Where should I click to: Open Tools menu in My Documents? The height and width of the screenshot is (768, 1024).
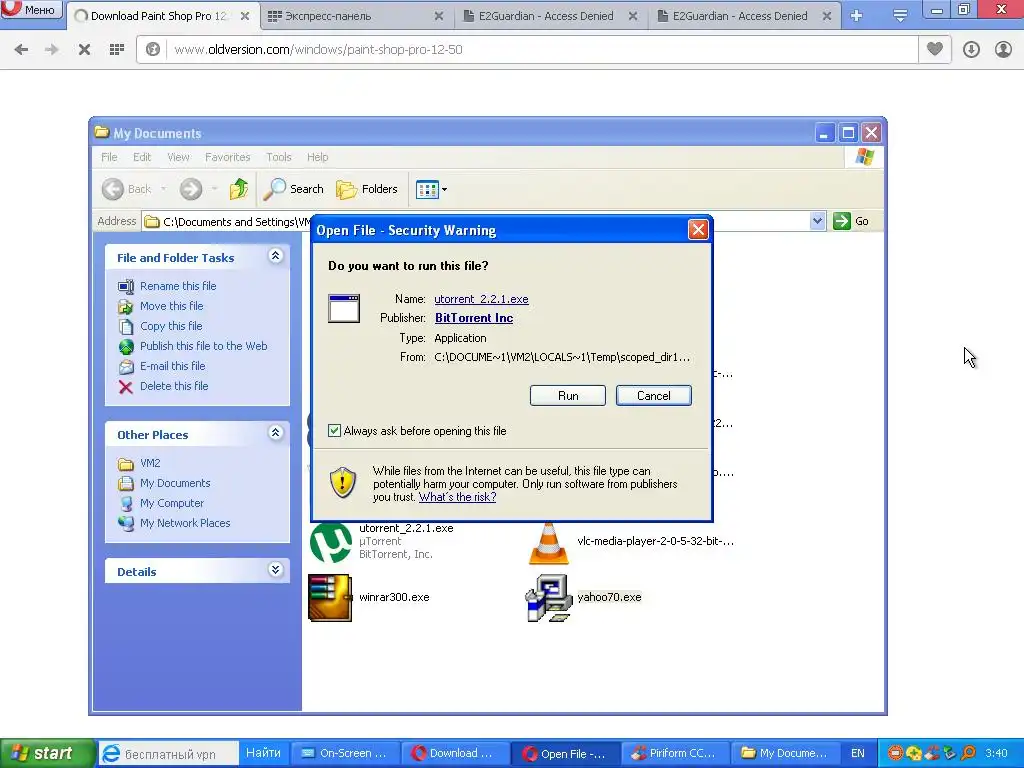[279, 157]
